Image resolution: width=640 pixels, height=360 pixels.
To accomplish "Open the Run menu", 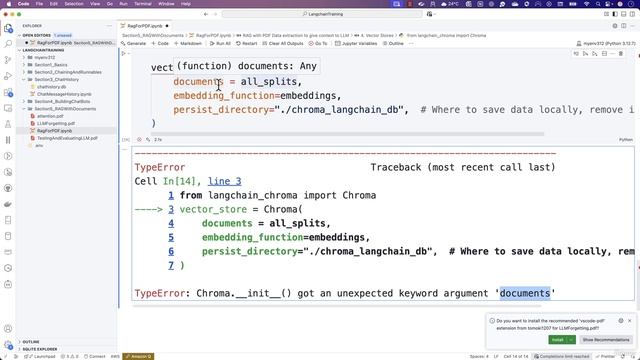I will coord(123,4).
